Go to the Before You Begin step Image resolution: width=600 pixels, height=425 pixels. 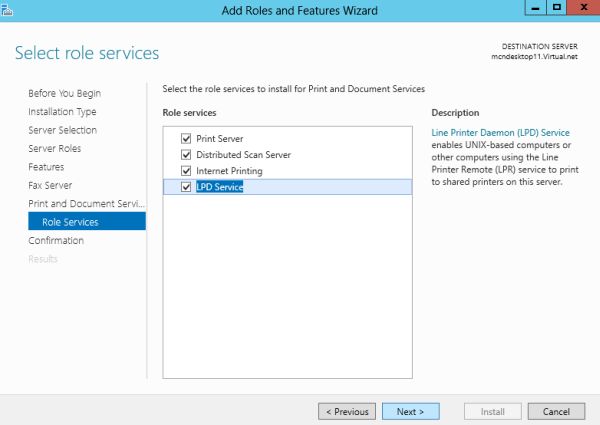pos(64,93)
